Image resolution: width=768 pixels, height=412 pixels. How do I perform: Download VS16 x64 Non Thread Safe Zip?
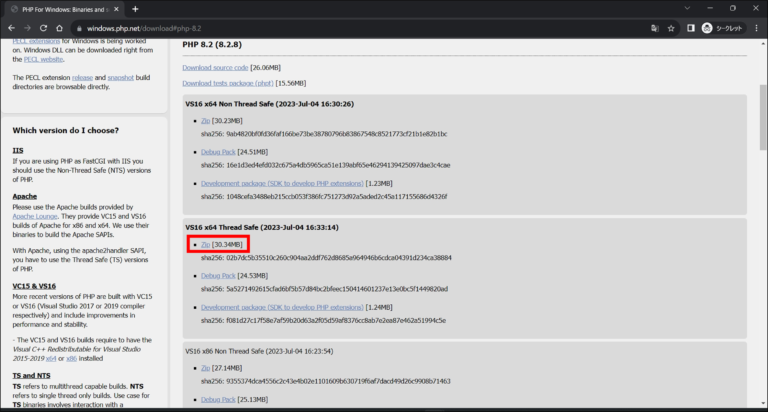(205, 121)
